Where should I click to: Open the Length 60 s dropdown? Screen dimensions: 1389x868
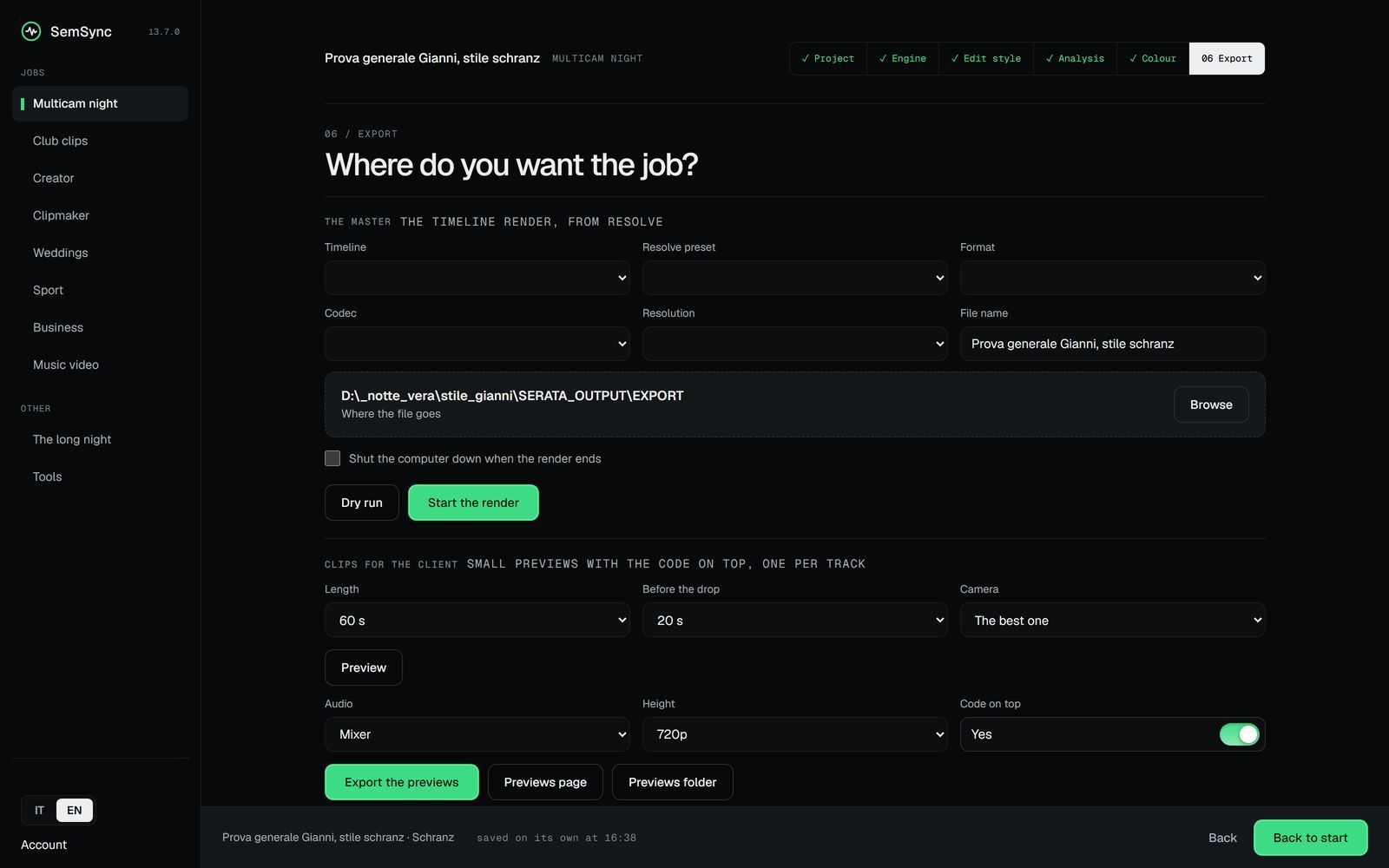point(477,620)
